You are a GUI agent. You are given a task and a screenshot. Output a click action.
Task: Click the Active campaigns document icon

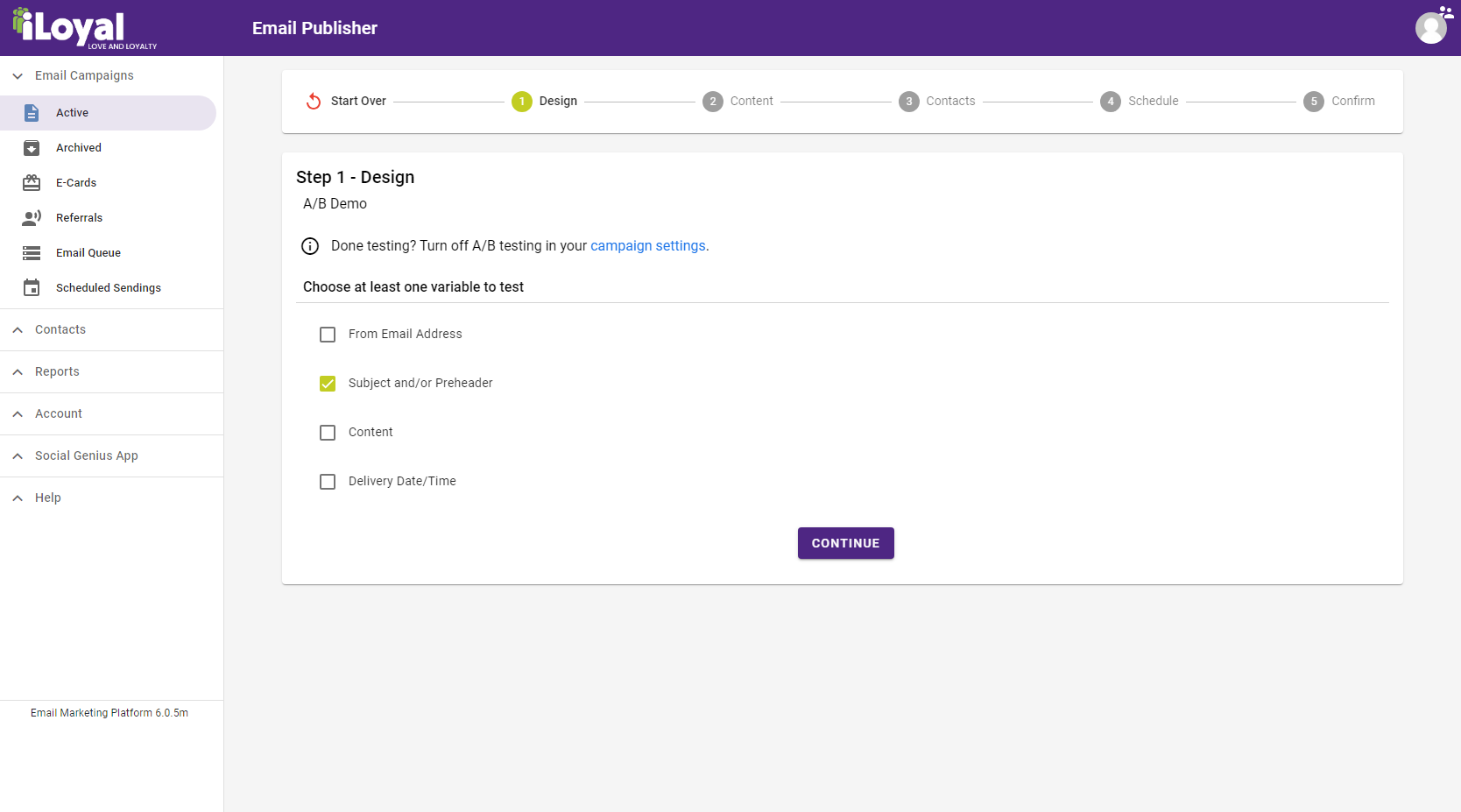pyautogui.click(x=32, y=113)
